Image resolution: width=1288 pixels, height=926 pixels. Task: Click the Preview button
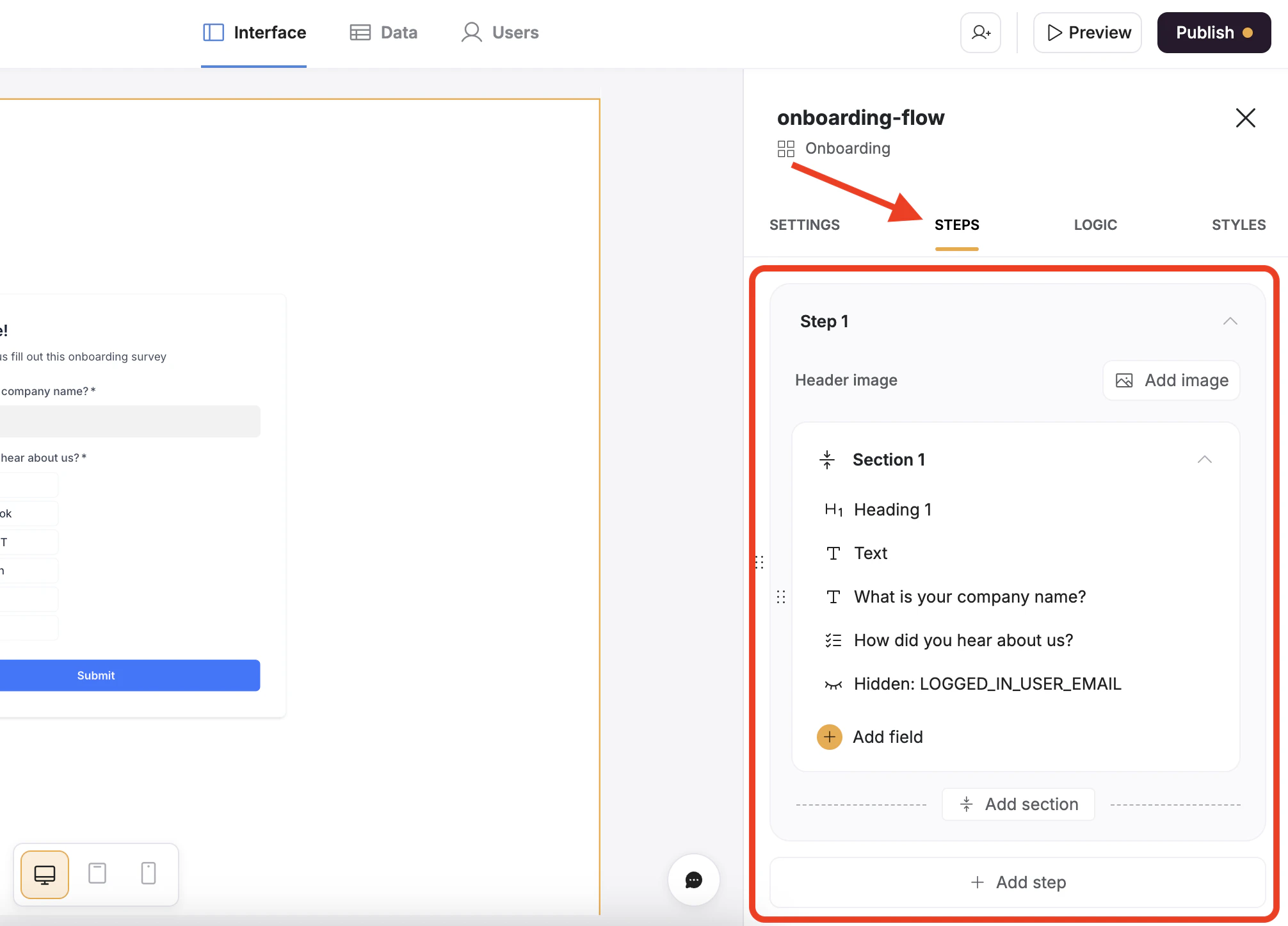1088,33
